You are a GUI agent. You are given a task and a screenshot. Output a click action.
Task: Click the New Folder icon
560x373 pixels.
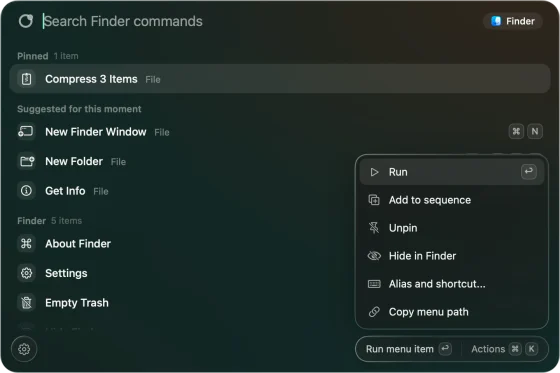pyautogui.click(x=27, y=161)
